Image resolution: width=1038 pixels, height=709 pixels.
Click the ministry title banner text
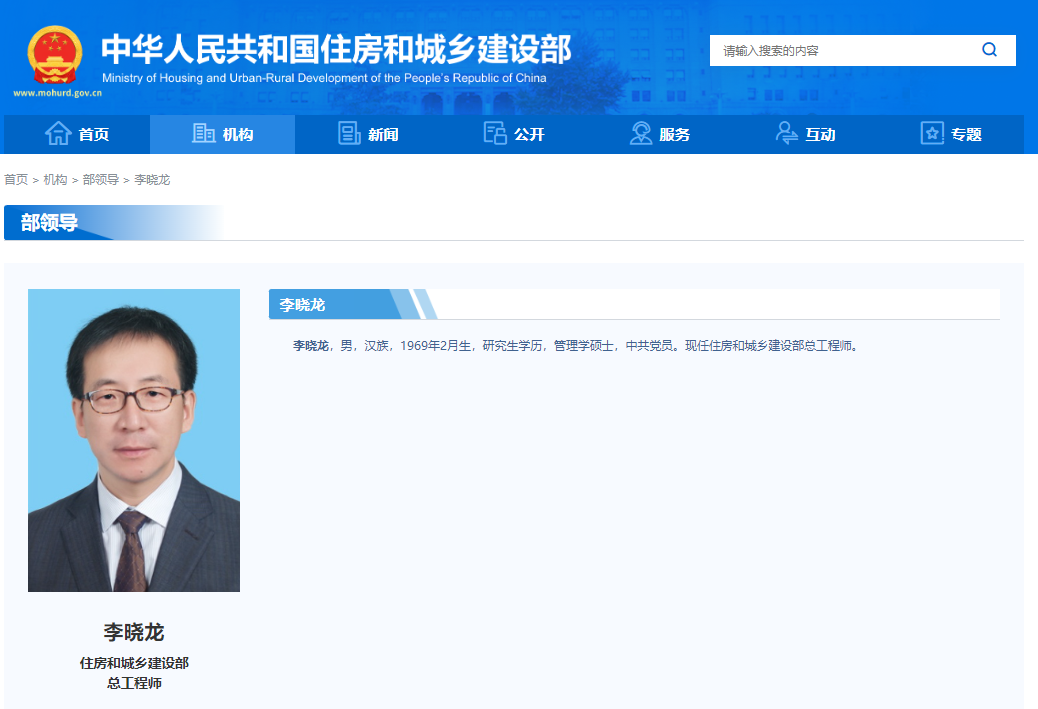tap(336, 50)
